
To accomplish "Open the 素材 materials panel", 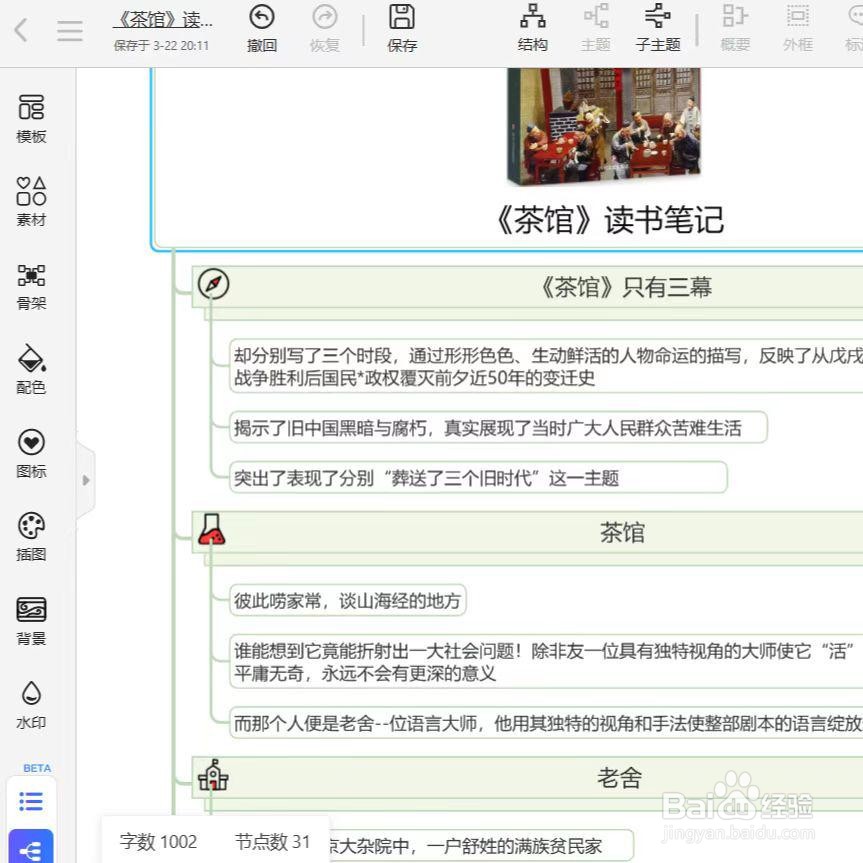I will 31,201.
